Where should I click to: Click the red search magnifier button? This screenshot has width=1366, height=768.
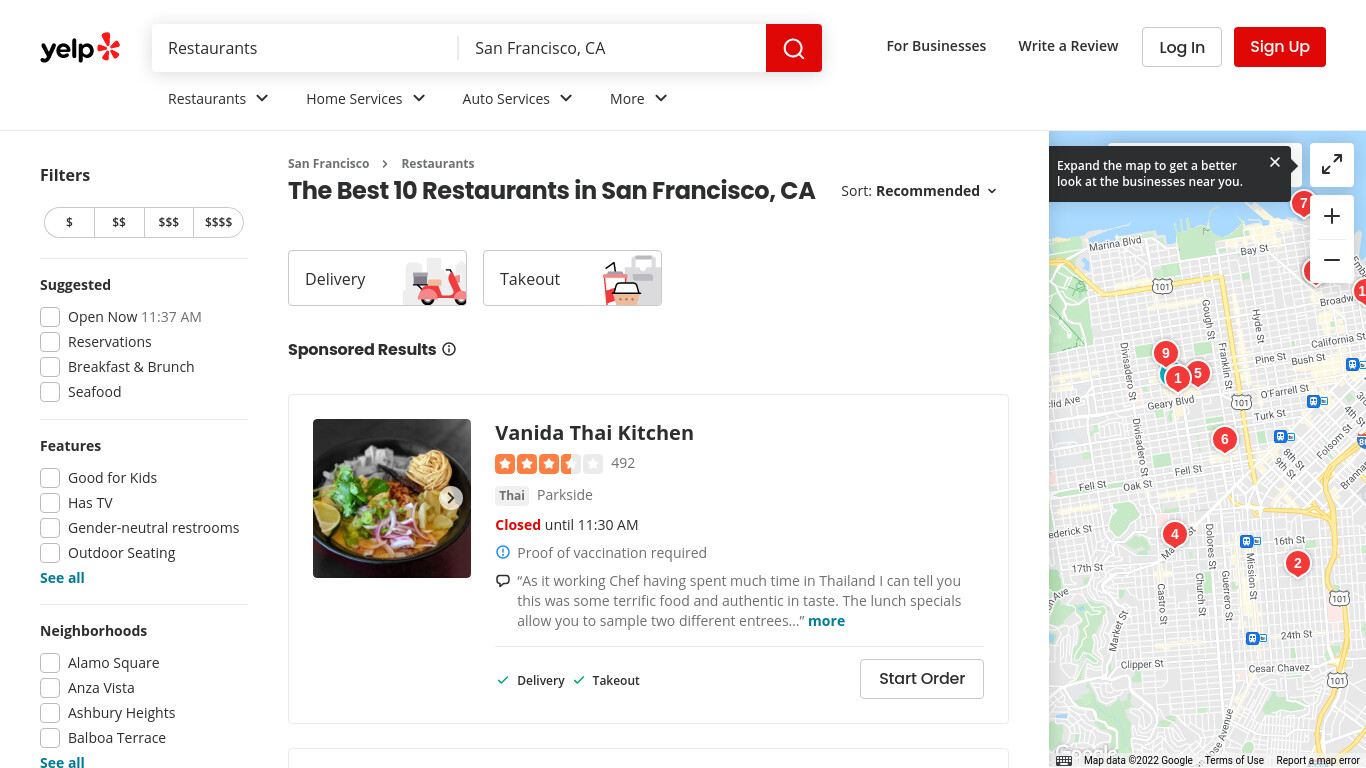pos(794,48)
